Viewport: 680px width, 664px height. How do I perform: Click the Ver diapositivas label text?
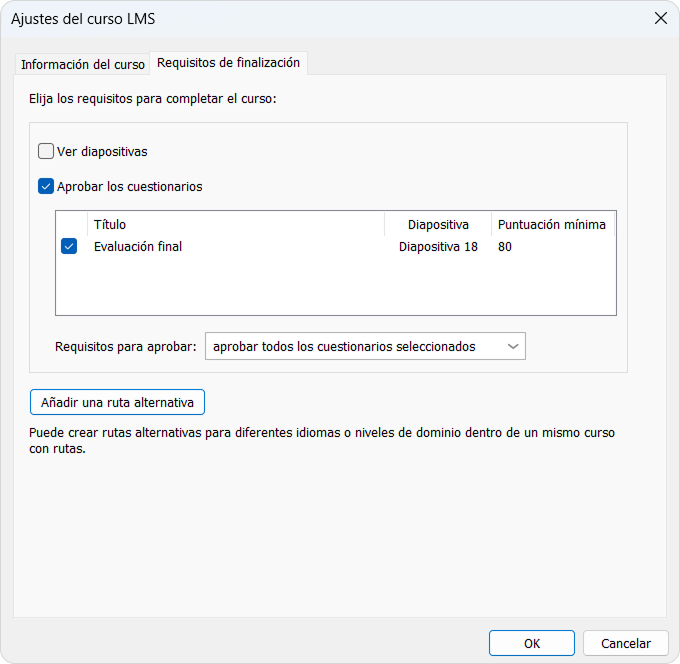pyautogui.click(x=102, y=152)
